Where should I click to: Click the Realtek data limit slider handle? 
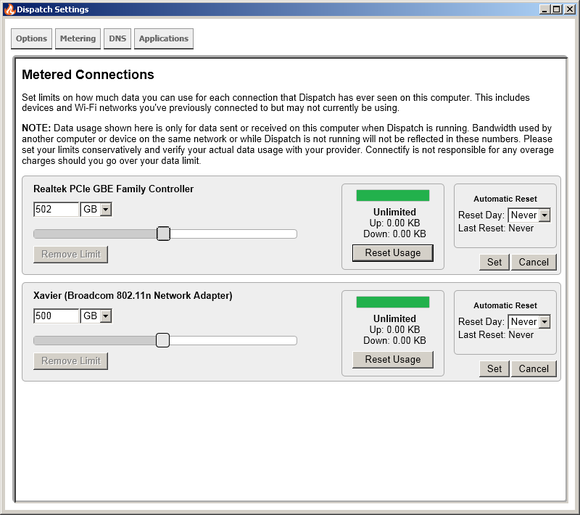163,234
